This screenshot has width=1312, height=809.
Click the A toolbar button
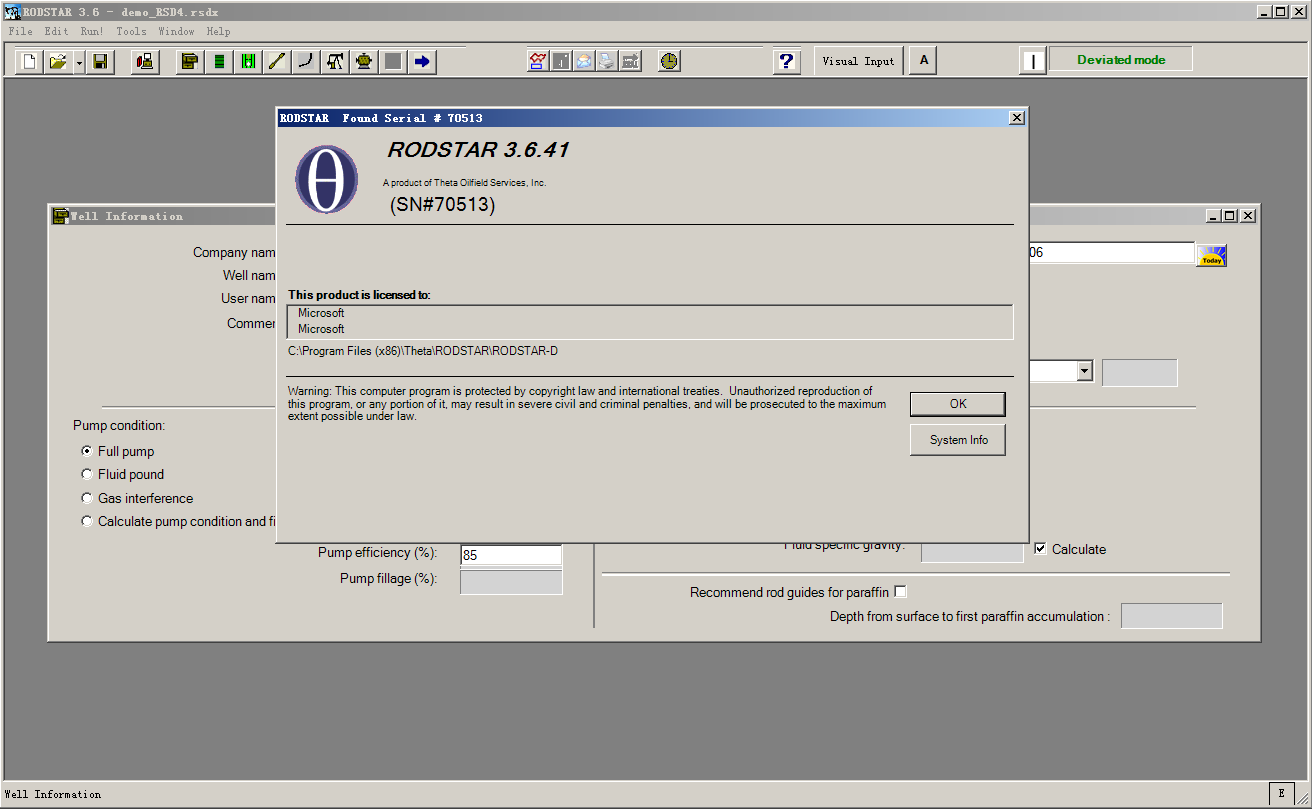point(924,61)
